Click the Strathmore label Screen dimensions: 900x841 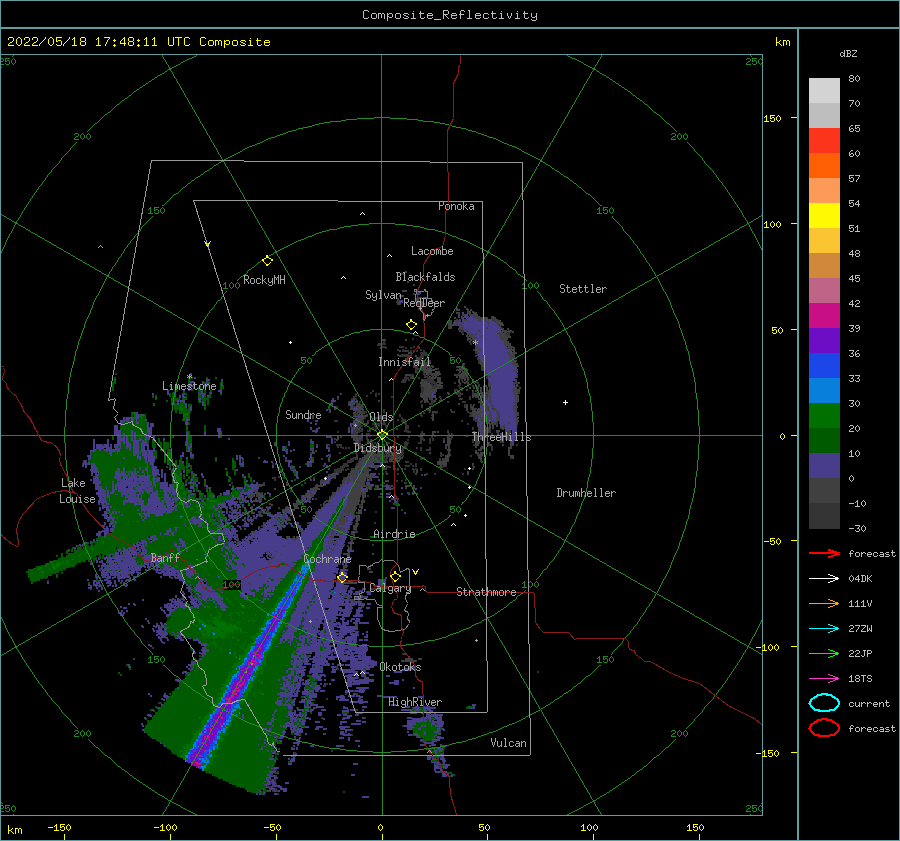click(x=487, y=592)
